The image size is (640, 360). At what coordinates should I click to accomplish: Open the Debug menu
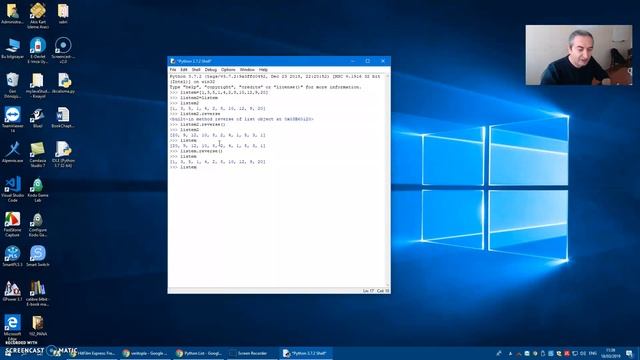(211, 70)
